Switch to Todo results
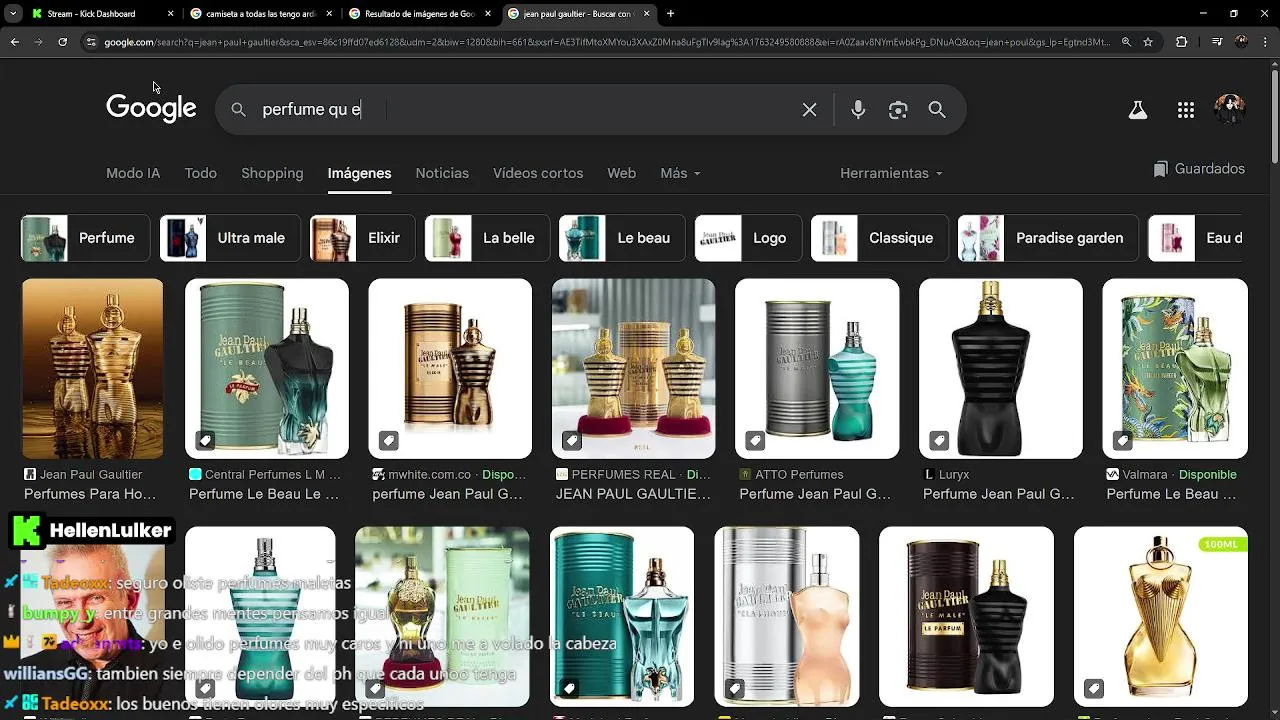The image size is (1280, 720). pyautogui.click(x=200, y=173)
